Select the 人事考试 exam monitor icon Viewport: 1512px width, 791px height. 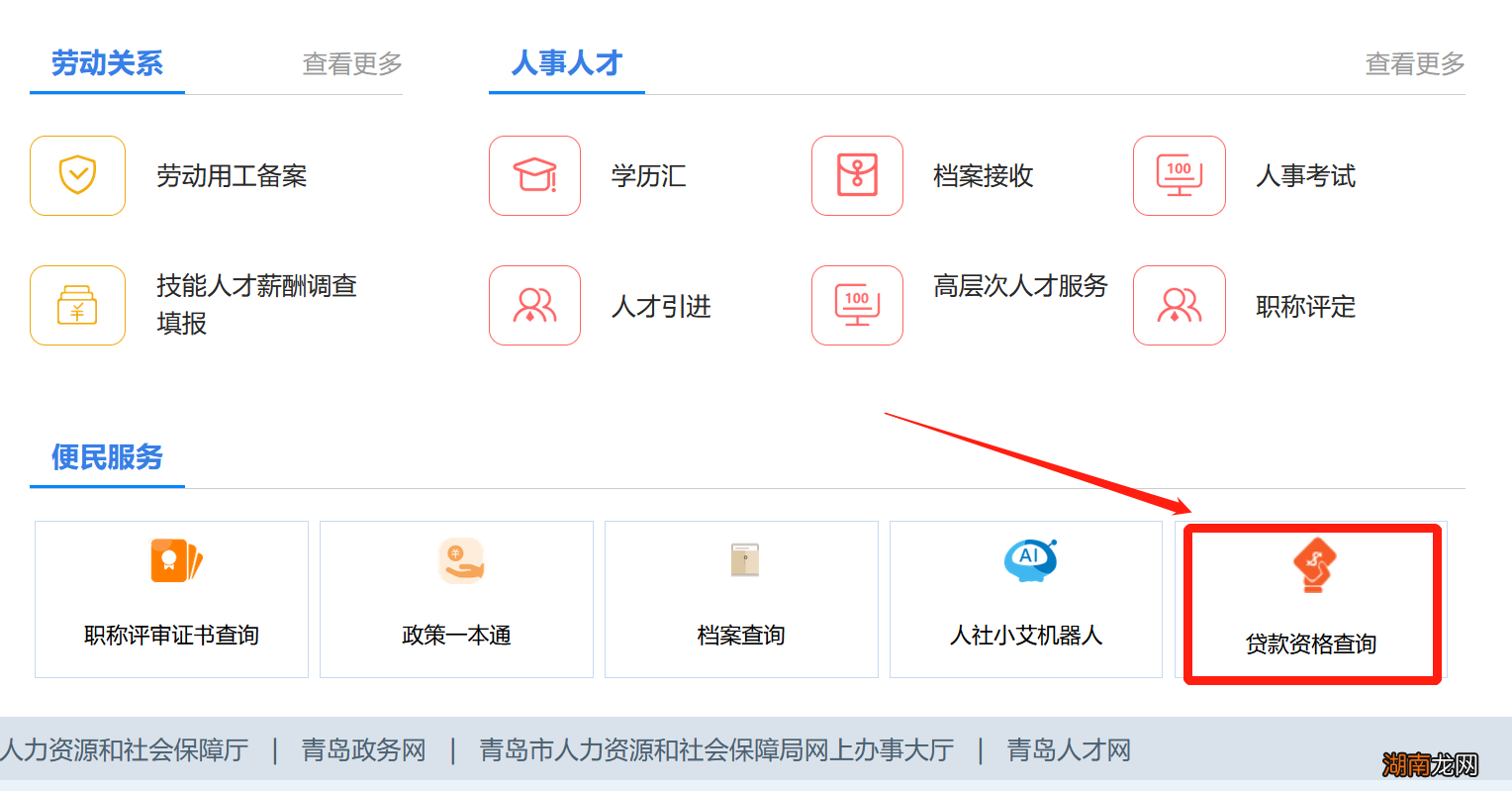coord(1180,176)
